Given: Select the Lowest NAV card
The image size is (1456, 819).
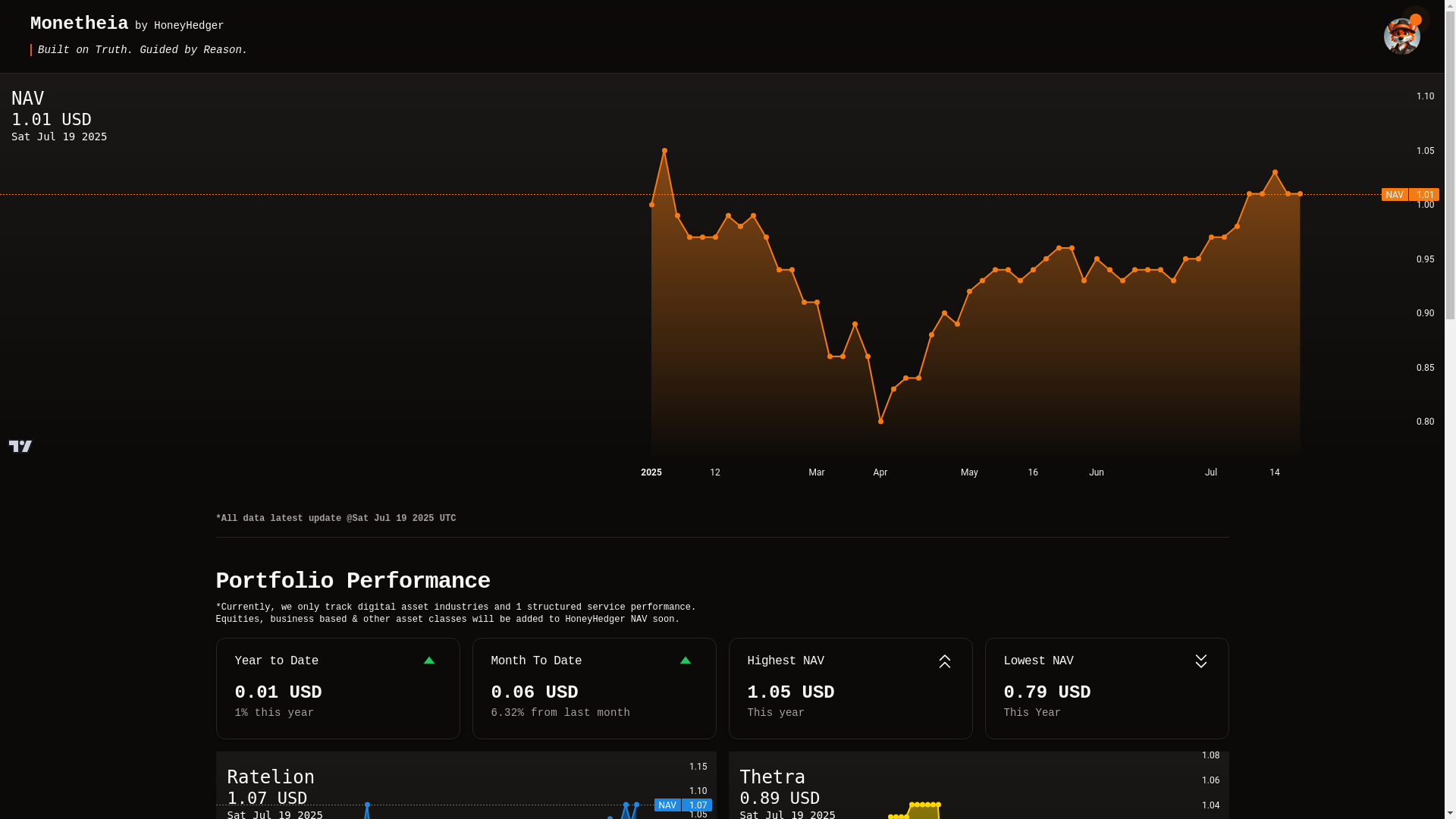Looking at the screenshot, I should 1107,689.
